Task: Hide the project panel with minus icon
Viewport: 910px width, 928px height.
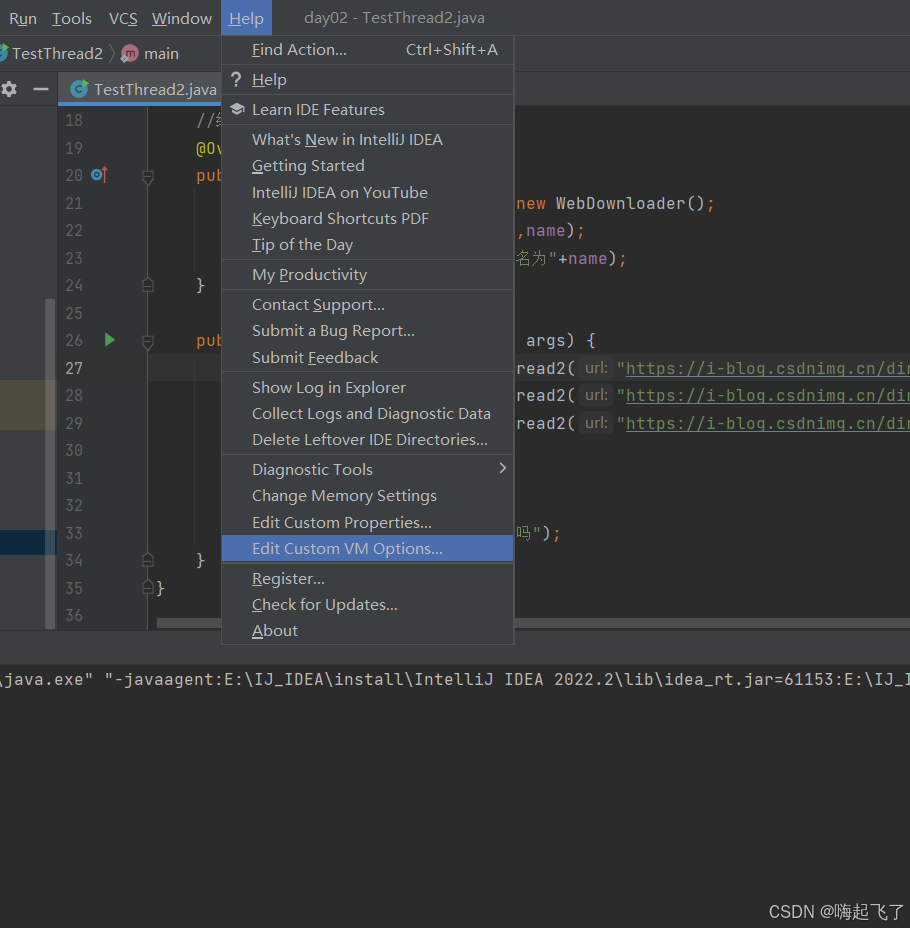Action: (41, 89)
